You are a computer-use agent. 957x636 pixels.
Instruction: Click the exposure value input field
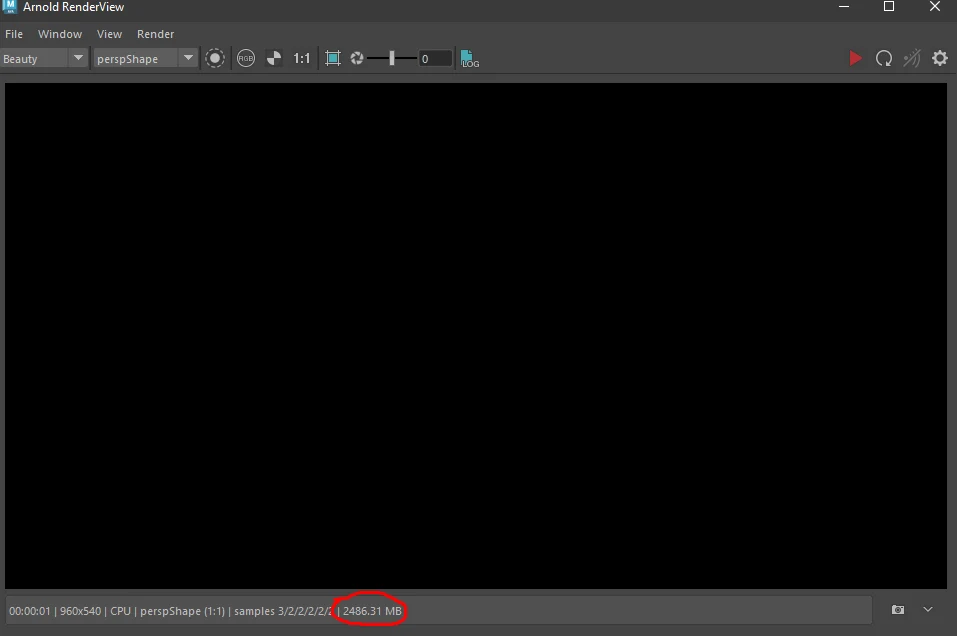coord(434,58)
